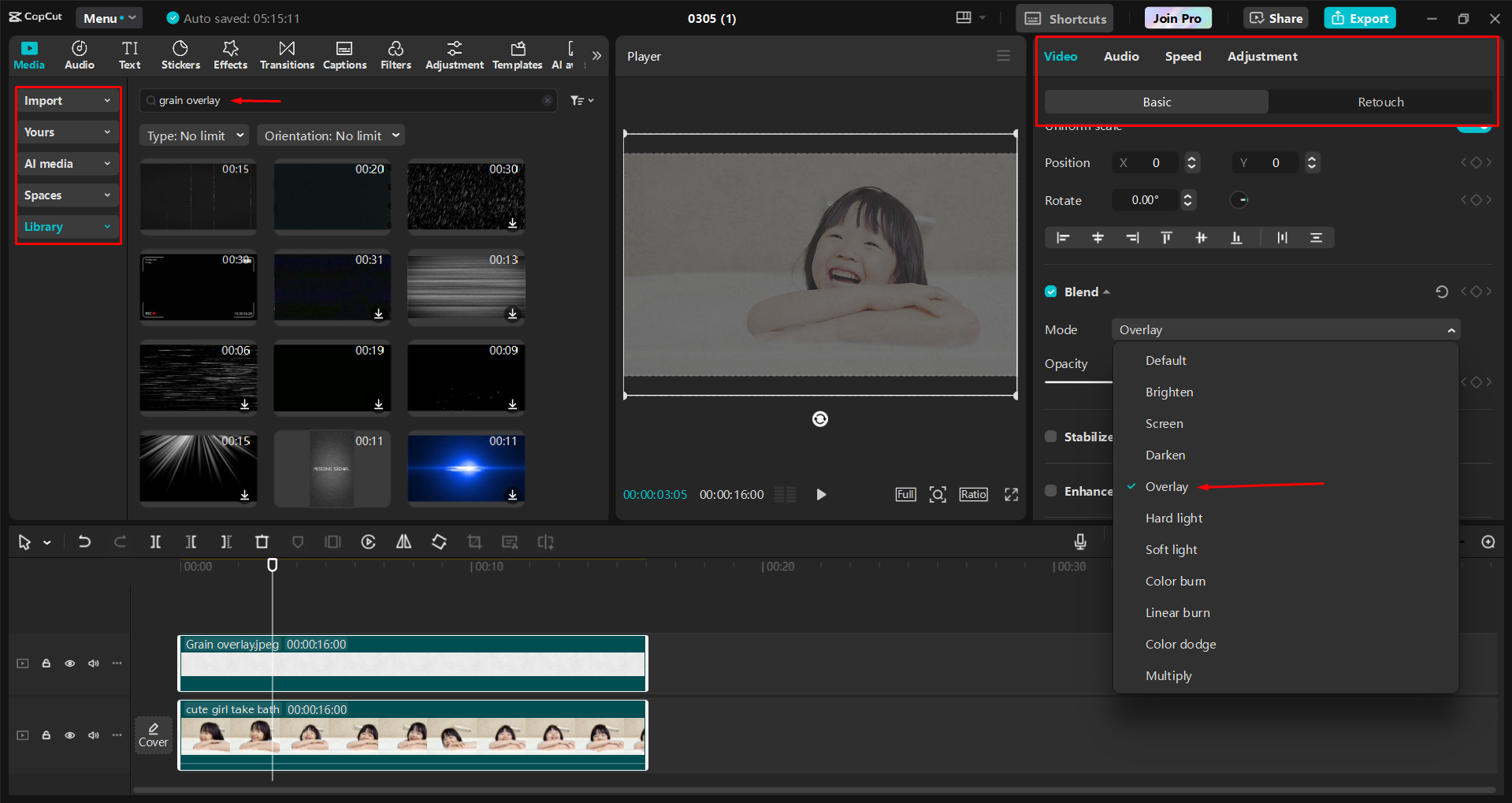Image resolution: width=1512 pixels, height=803 pixels.
Task: Increase the Rotate value with its stepper
Action: 1188,195
